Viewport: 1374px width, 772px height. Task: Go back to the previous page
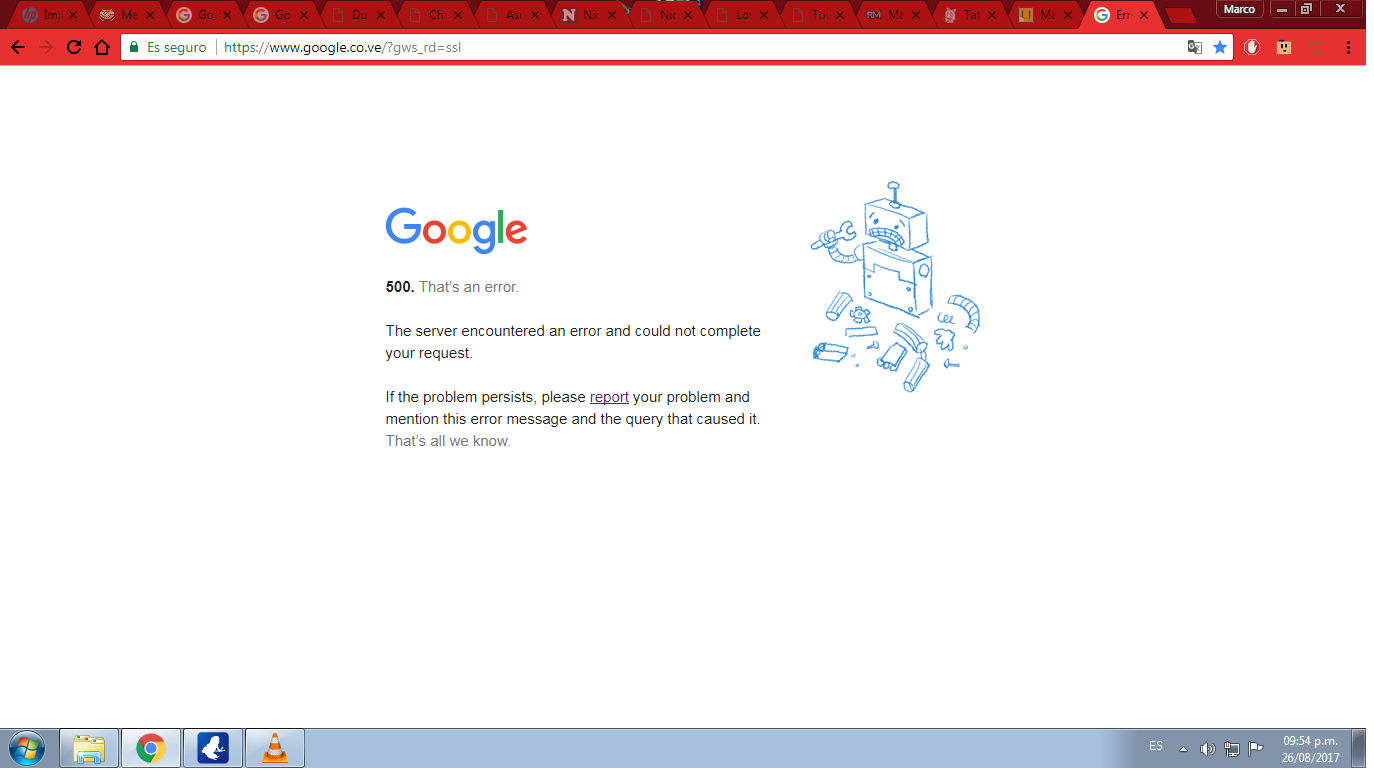click(x=18, y=47)
